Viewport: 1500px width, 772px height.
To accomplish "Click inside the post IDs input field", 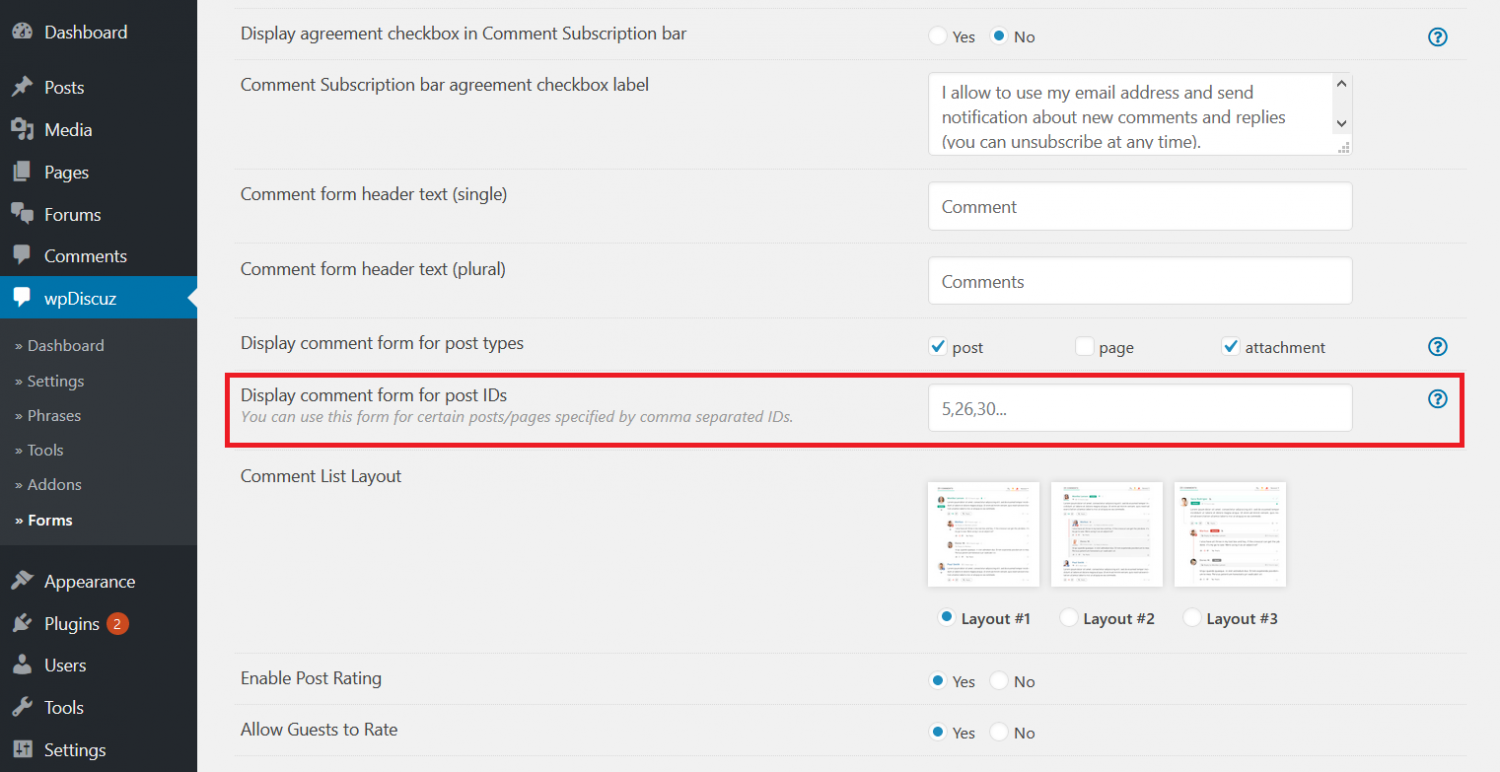I will [1139, 407].
